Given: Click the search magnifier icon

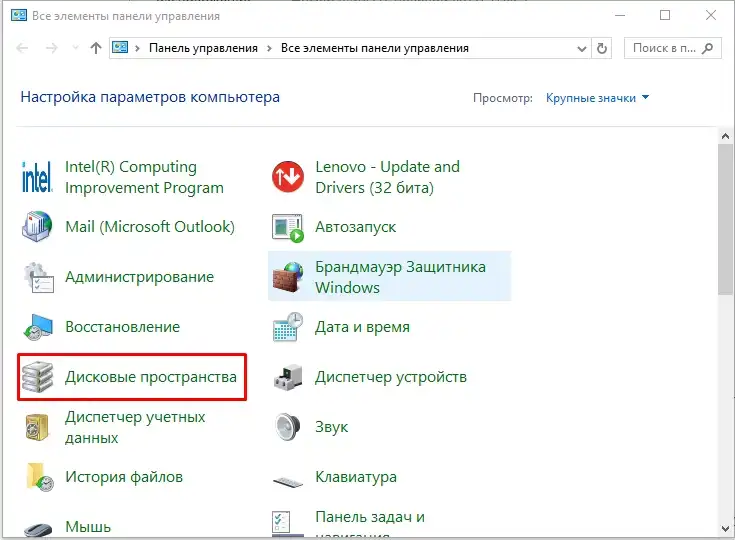Looking at the screenshot, I should 707,48.
